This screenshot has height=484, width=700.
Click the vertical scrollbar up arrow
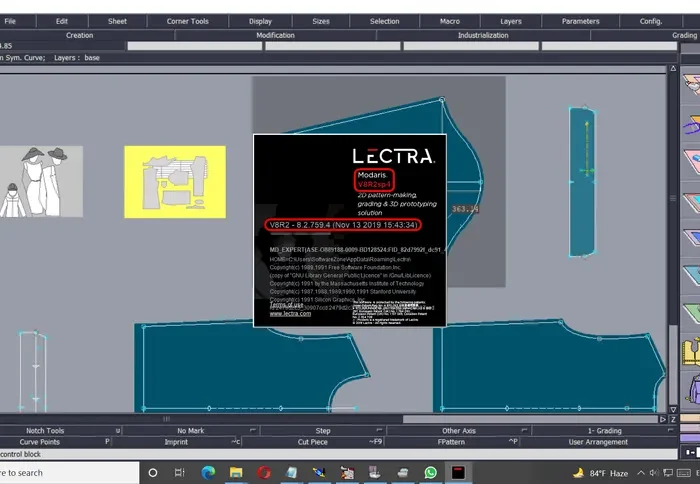[673, 68]
